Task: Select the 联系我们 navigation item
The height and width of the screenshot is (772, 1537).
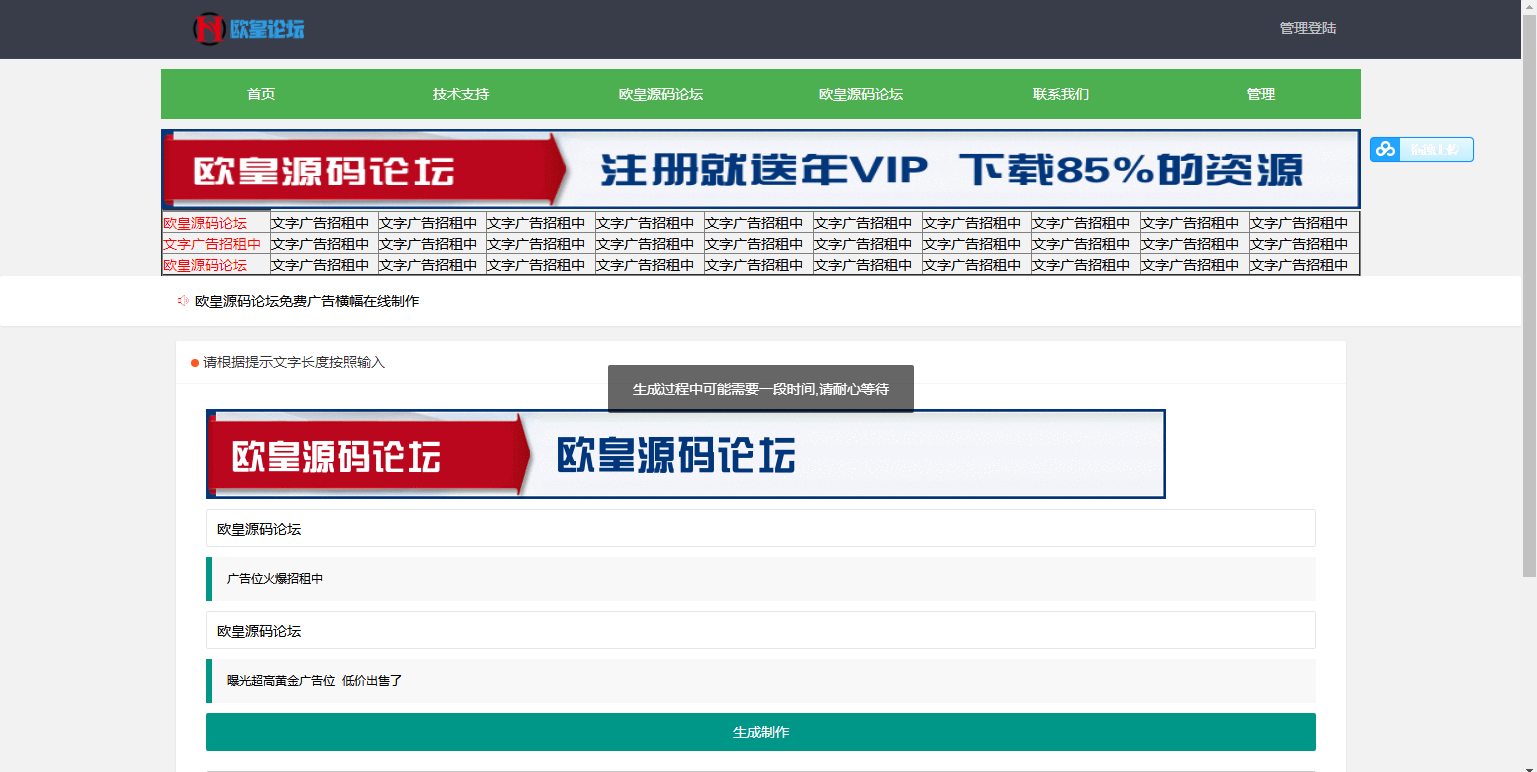Action: [1062, 94]
